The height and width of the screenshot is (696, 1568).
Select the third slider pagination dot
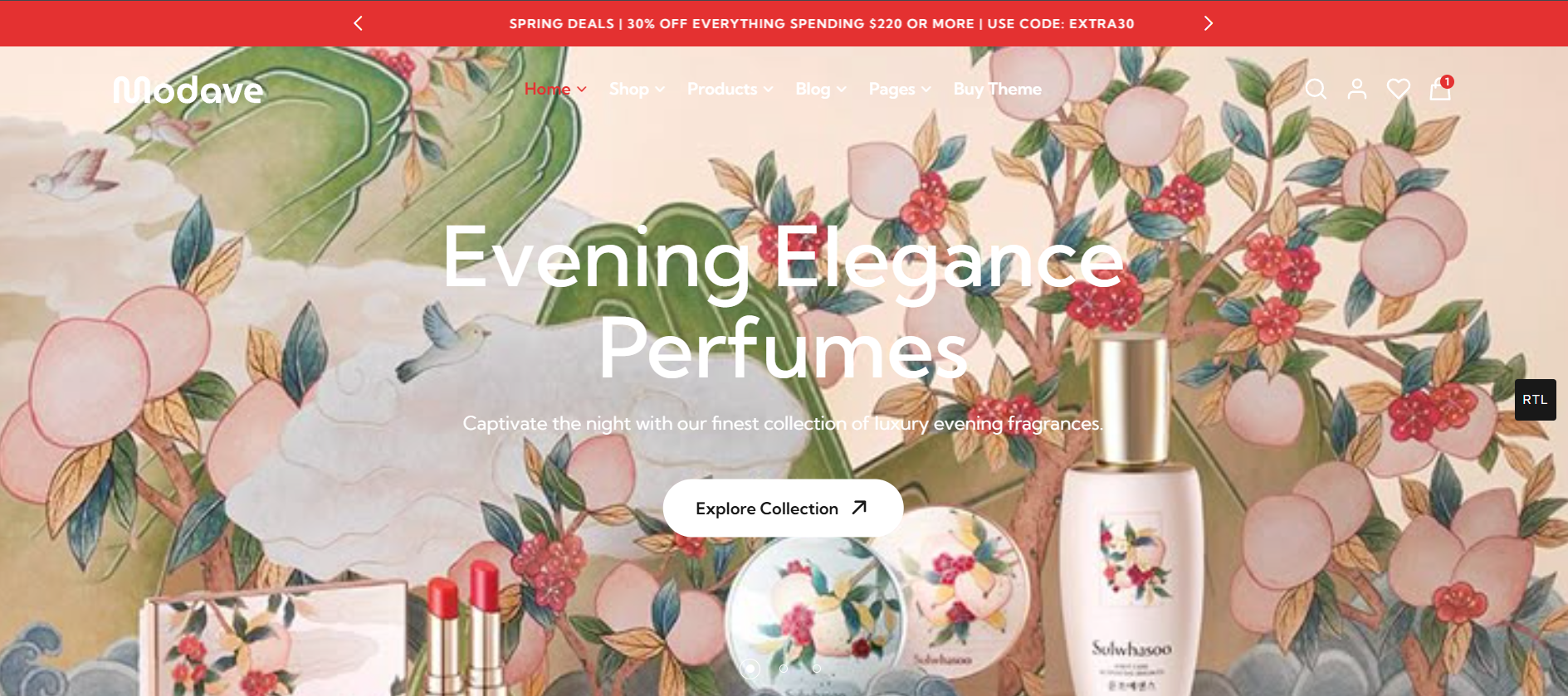817,668
